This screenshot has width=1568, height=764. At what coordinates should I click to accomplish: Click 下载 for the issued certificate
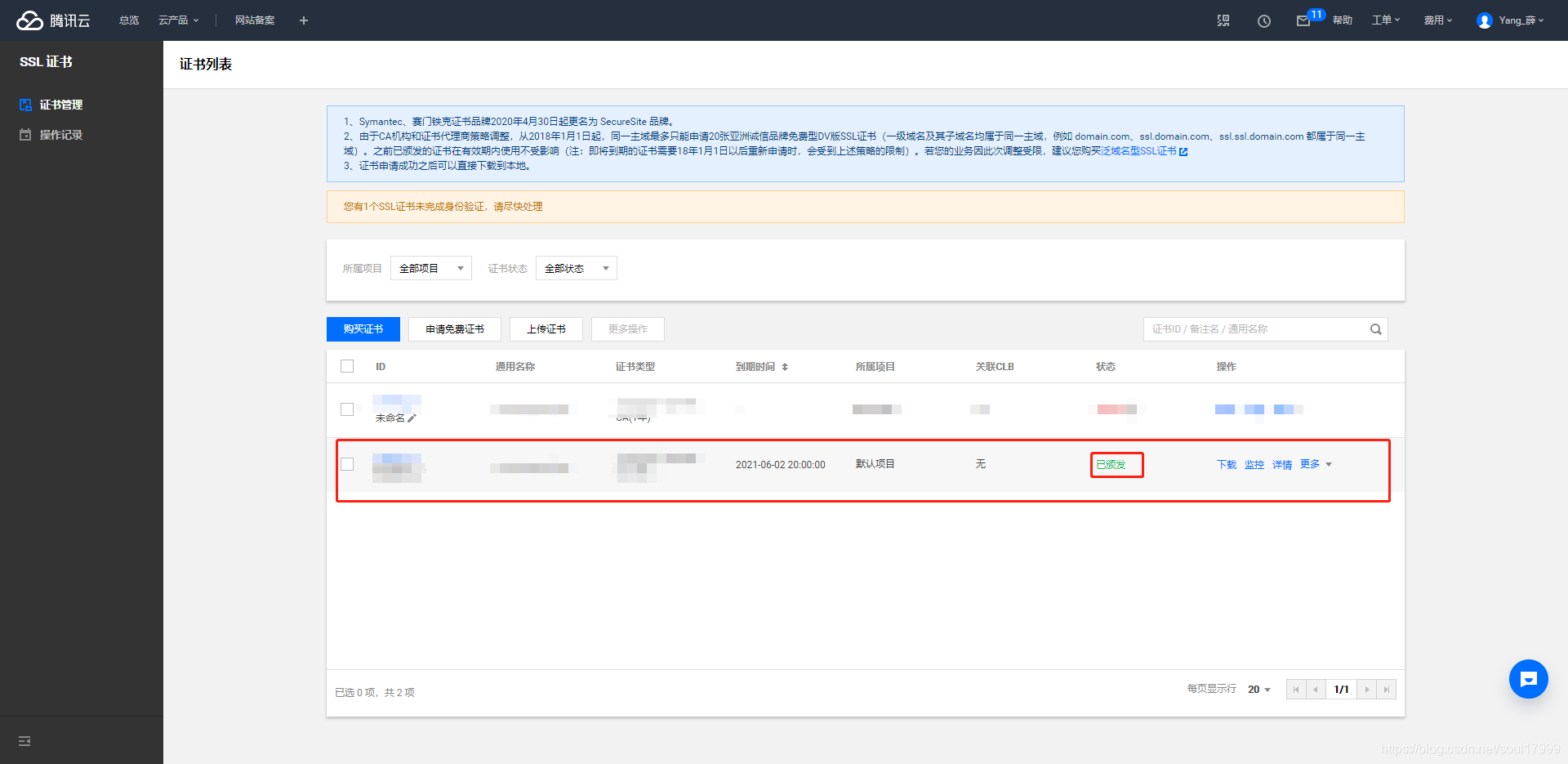(x=1227, y=465)
